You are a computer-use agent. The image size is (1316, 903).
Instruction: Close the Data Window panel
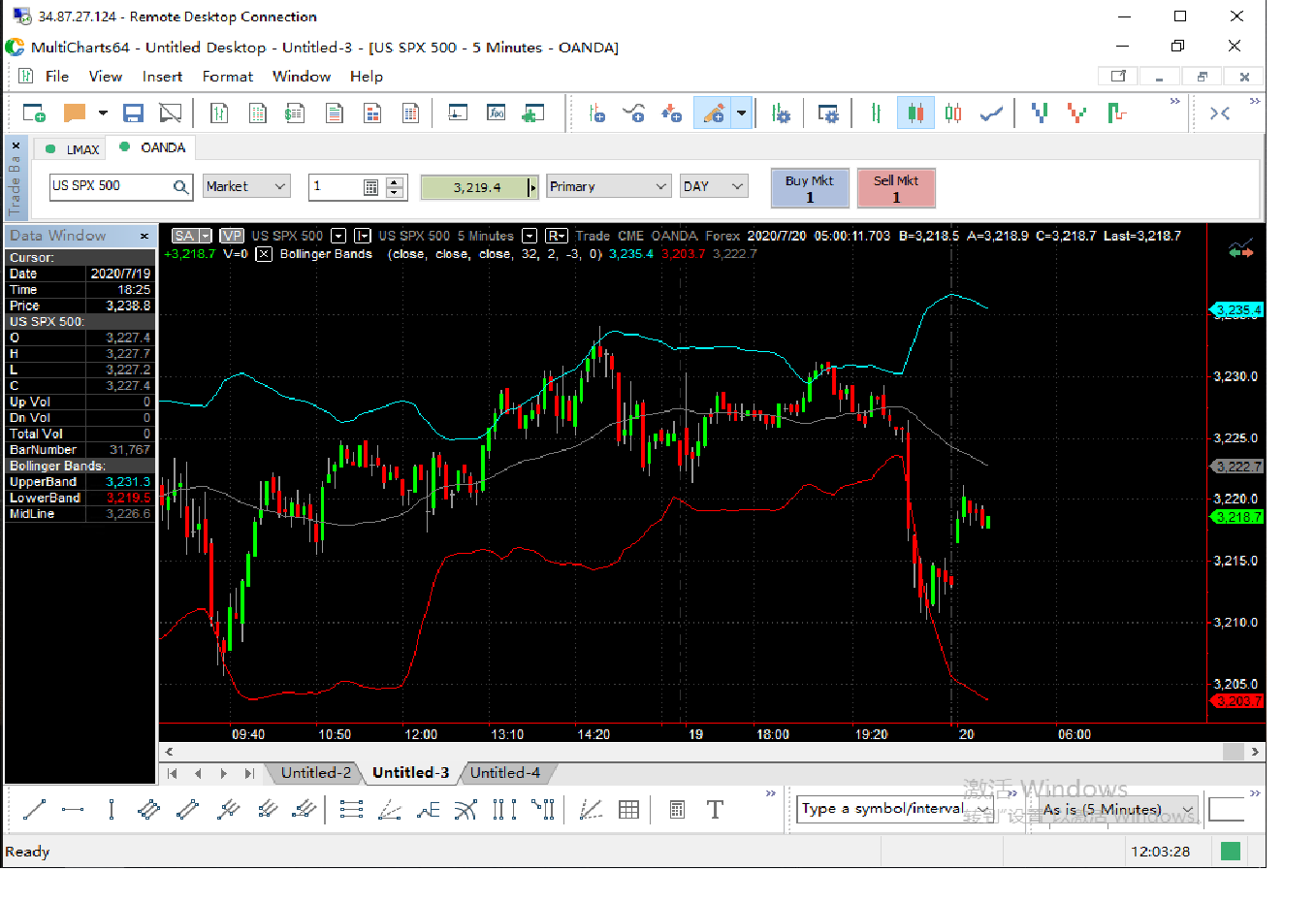point(144,236)
